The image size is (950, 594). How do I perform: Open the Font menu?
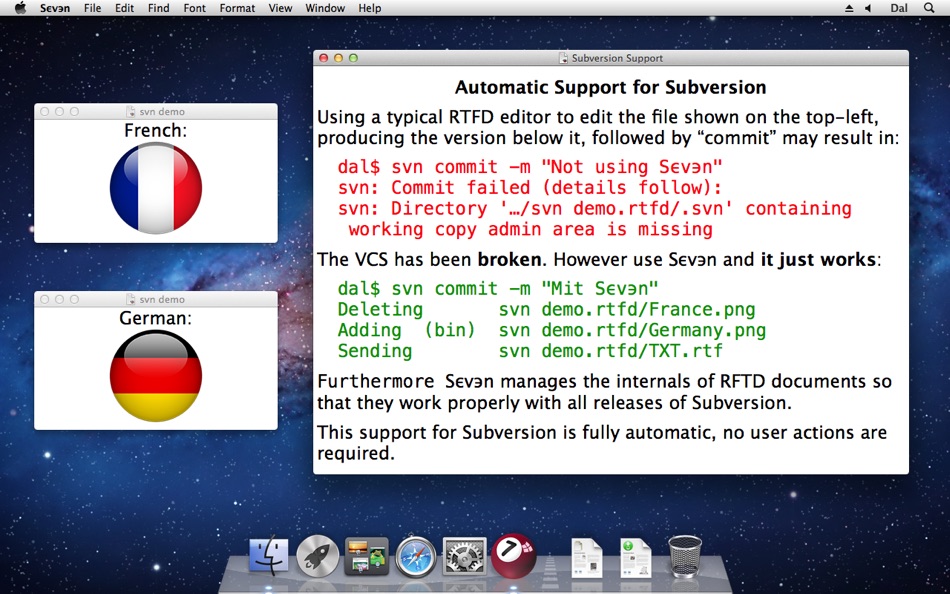(x=194, y=8)
